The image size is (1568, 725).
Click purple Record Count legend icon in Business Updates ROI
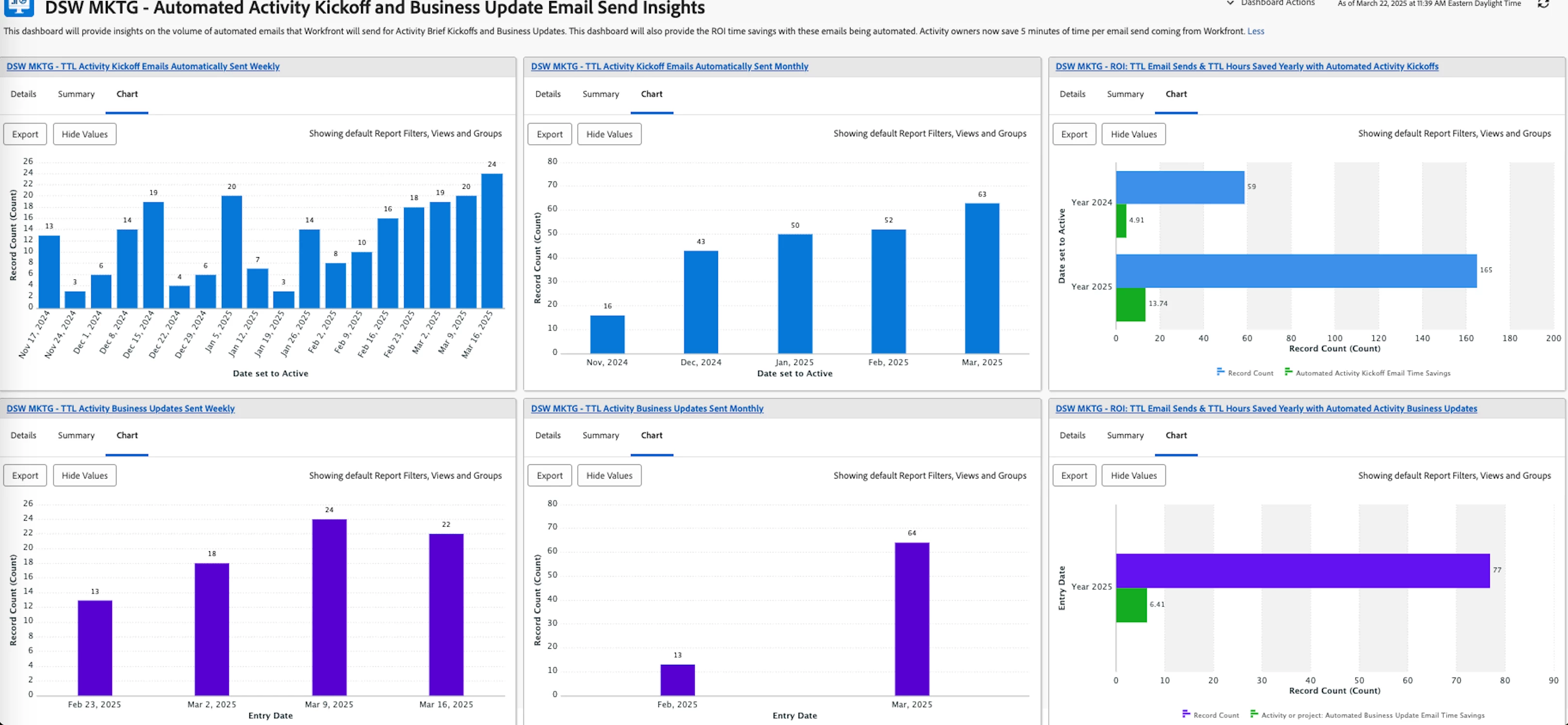point(1186,713)
